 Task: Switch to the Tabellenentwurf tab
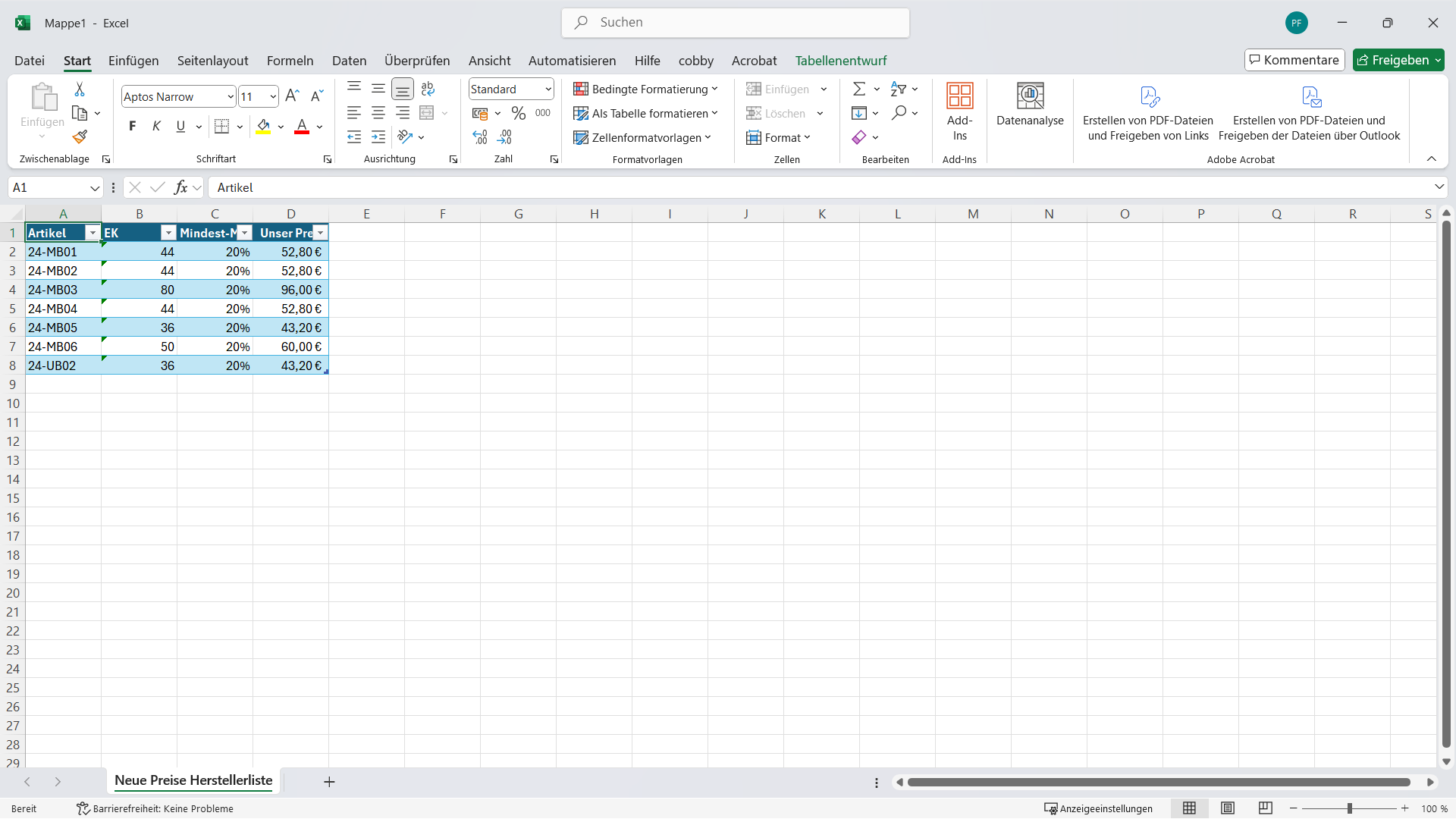[x=840, y=61]
